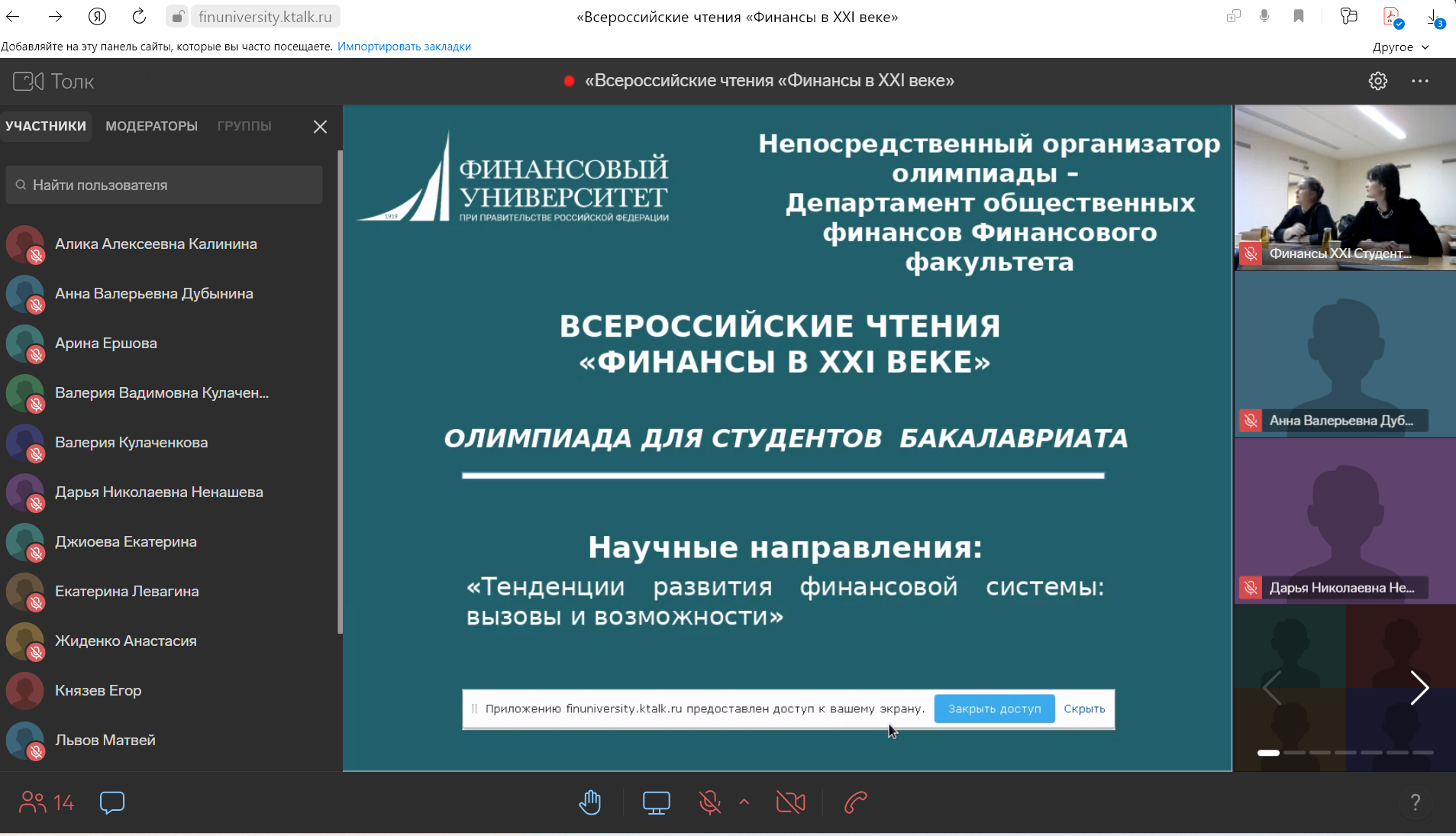Jump to second page indicator of tiles
Screen dimensions: 1456x836
click(1294, 753)
